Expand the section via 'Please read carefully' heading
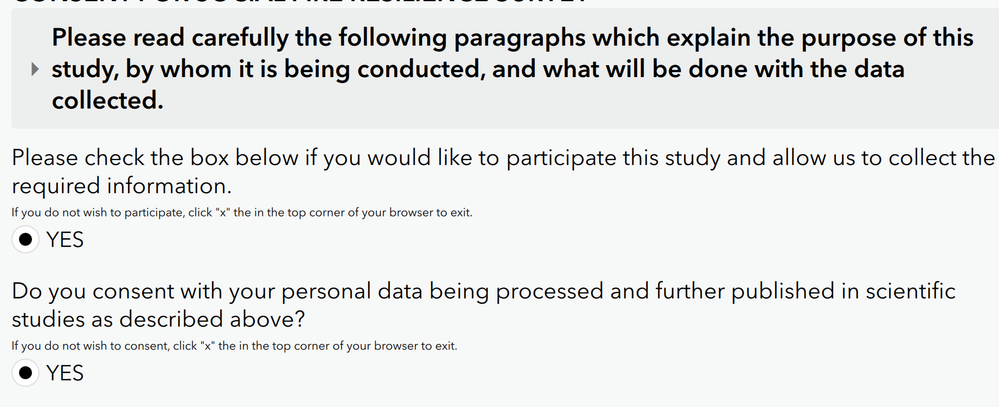Screen dimensions: 999x407 coord(300,39)
